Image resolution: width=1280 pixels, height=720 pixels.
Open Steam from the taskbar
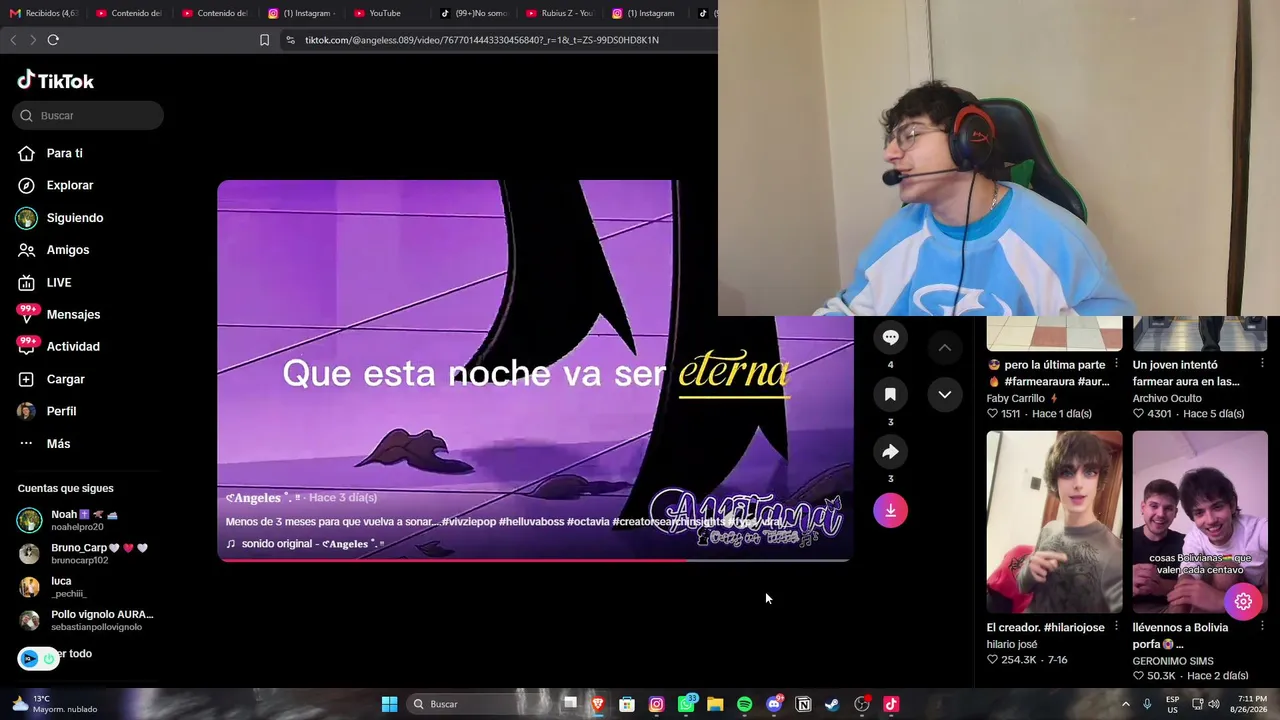click(x=832, y=704)
